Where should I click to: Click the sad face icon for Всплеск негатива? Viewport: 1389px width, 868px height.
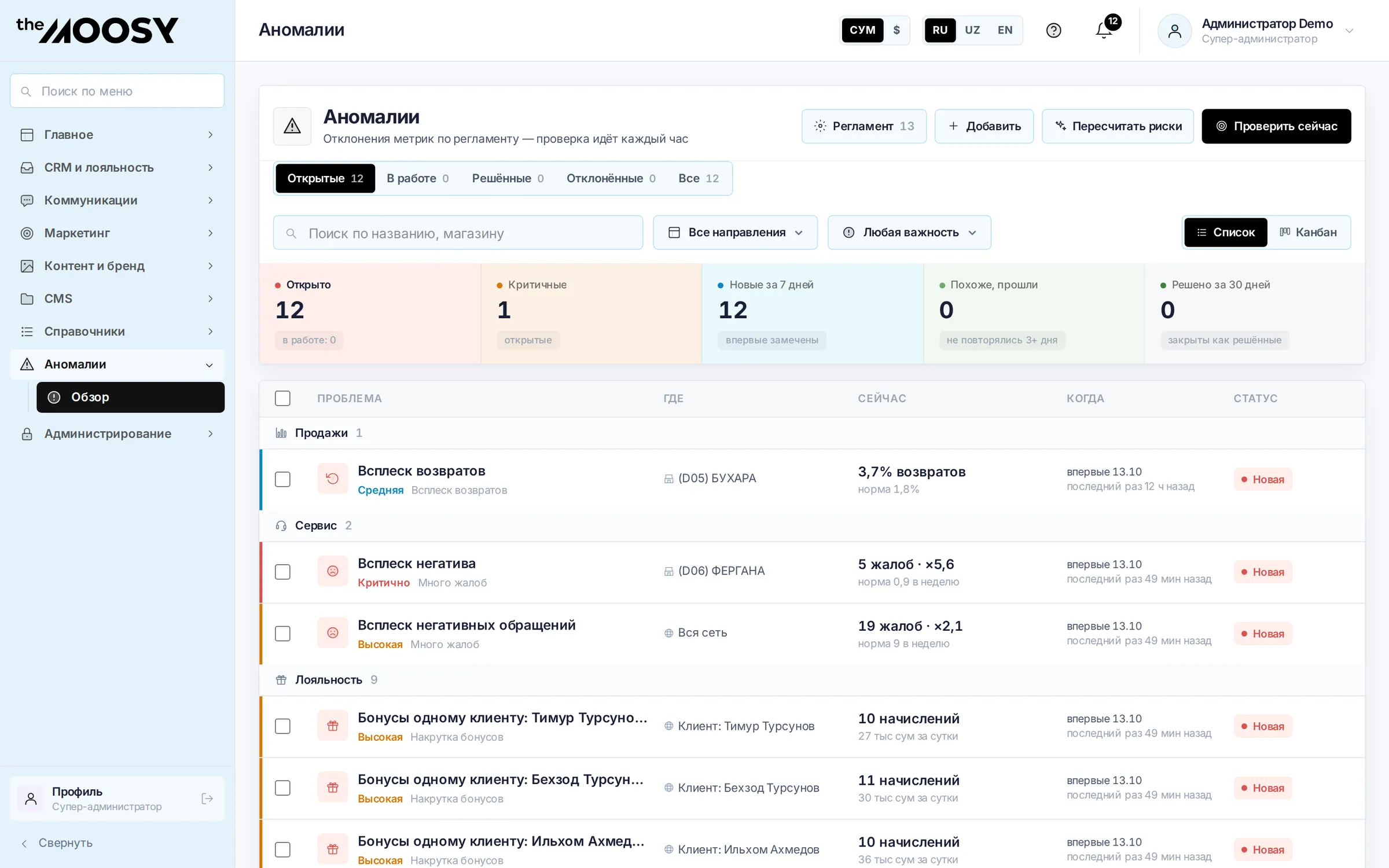[333, 571]
